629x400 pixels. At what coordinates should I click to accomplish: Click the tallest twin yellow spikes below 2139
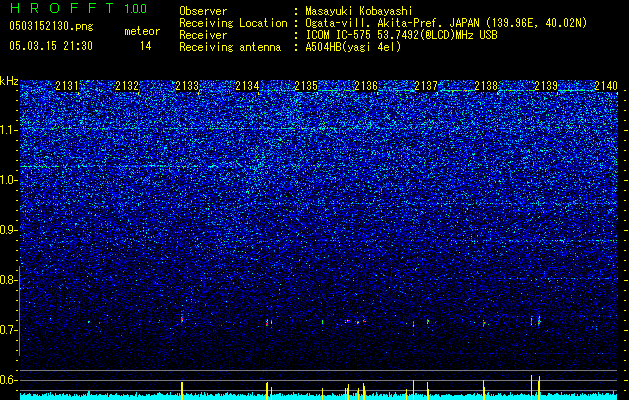(x=535, y=388)
